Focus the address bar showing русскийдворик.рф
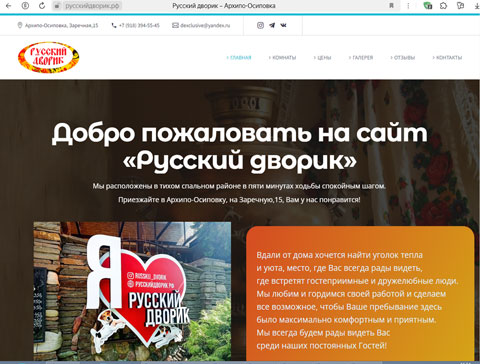The width and height of the screenshot is (480, 364). (x=92, y=6)
